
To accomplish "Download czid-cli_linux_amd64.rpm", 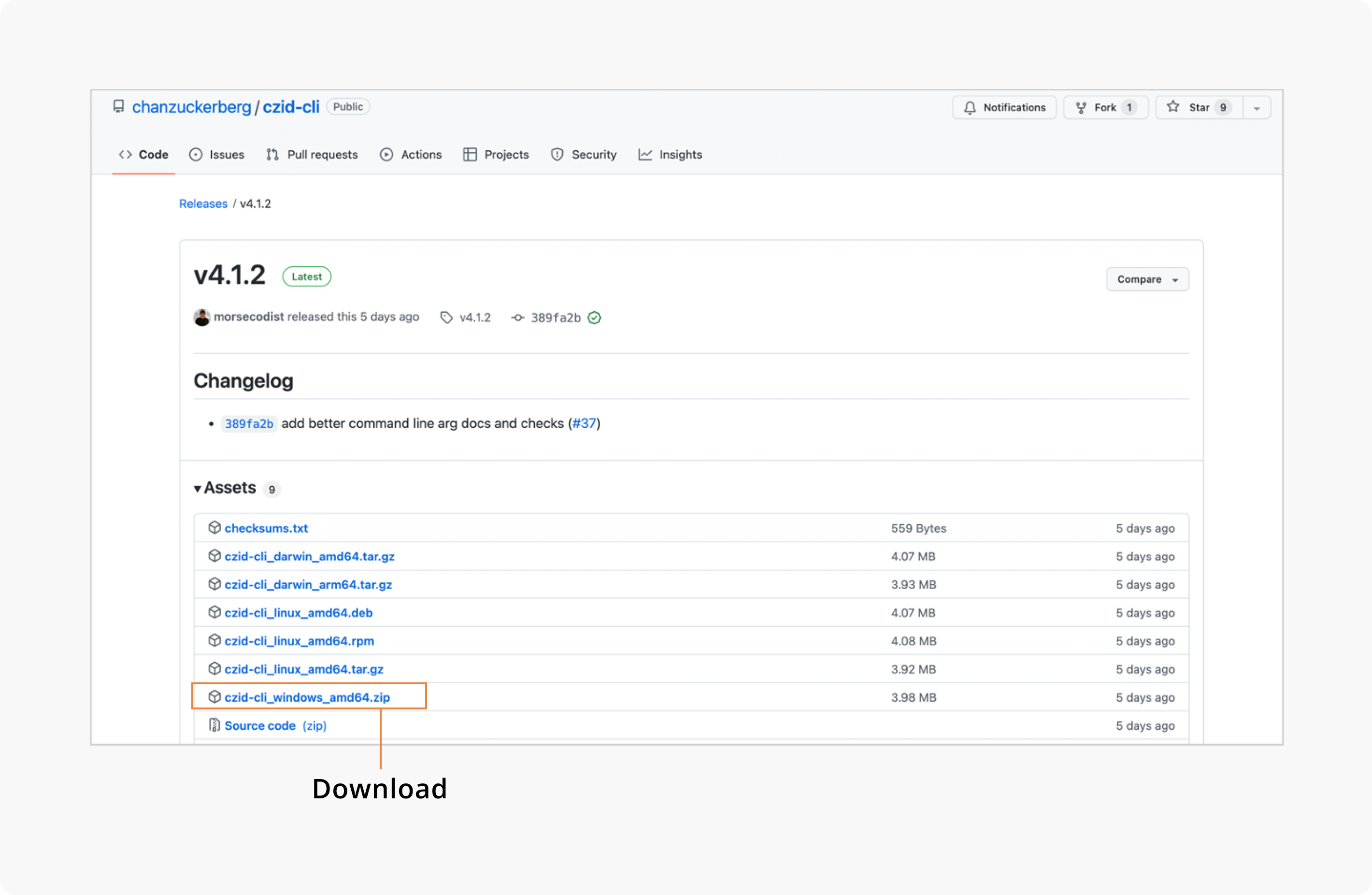I will point(299,641).
